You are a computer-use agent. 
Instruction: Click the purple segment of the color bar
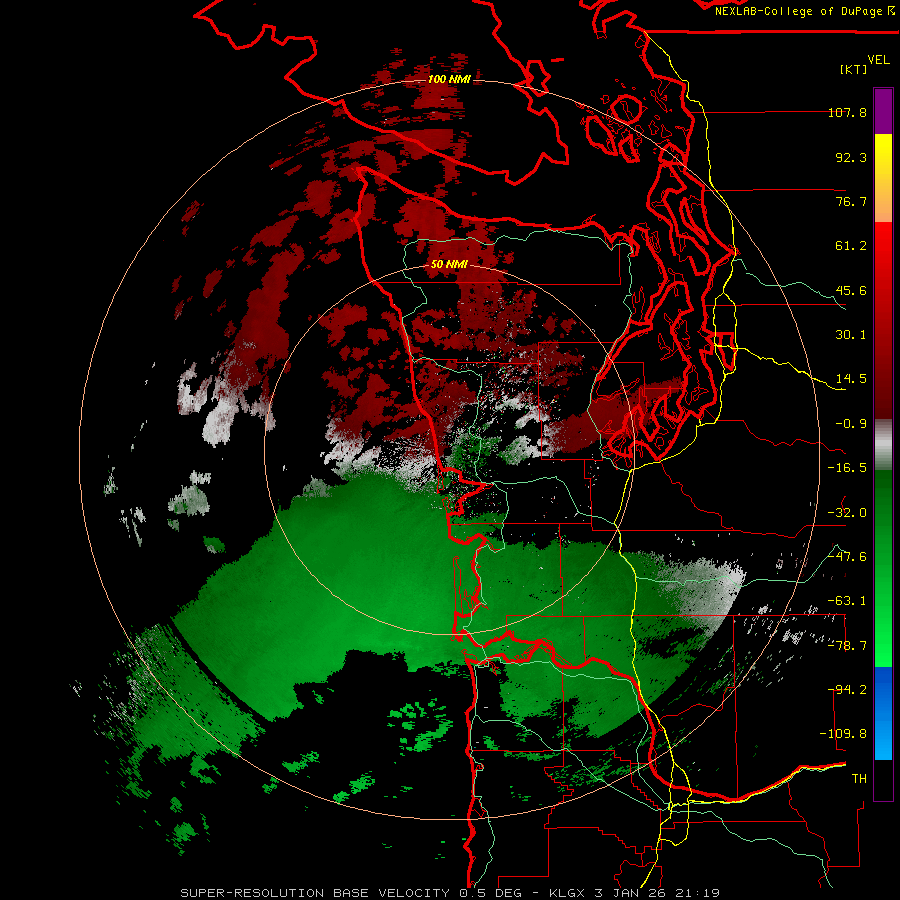click(x=883, y=111)
